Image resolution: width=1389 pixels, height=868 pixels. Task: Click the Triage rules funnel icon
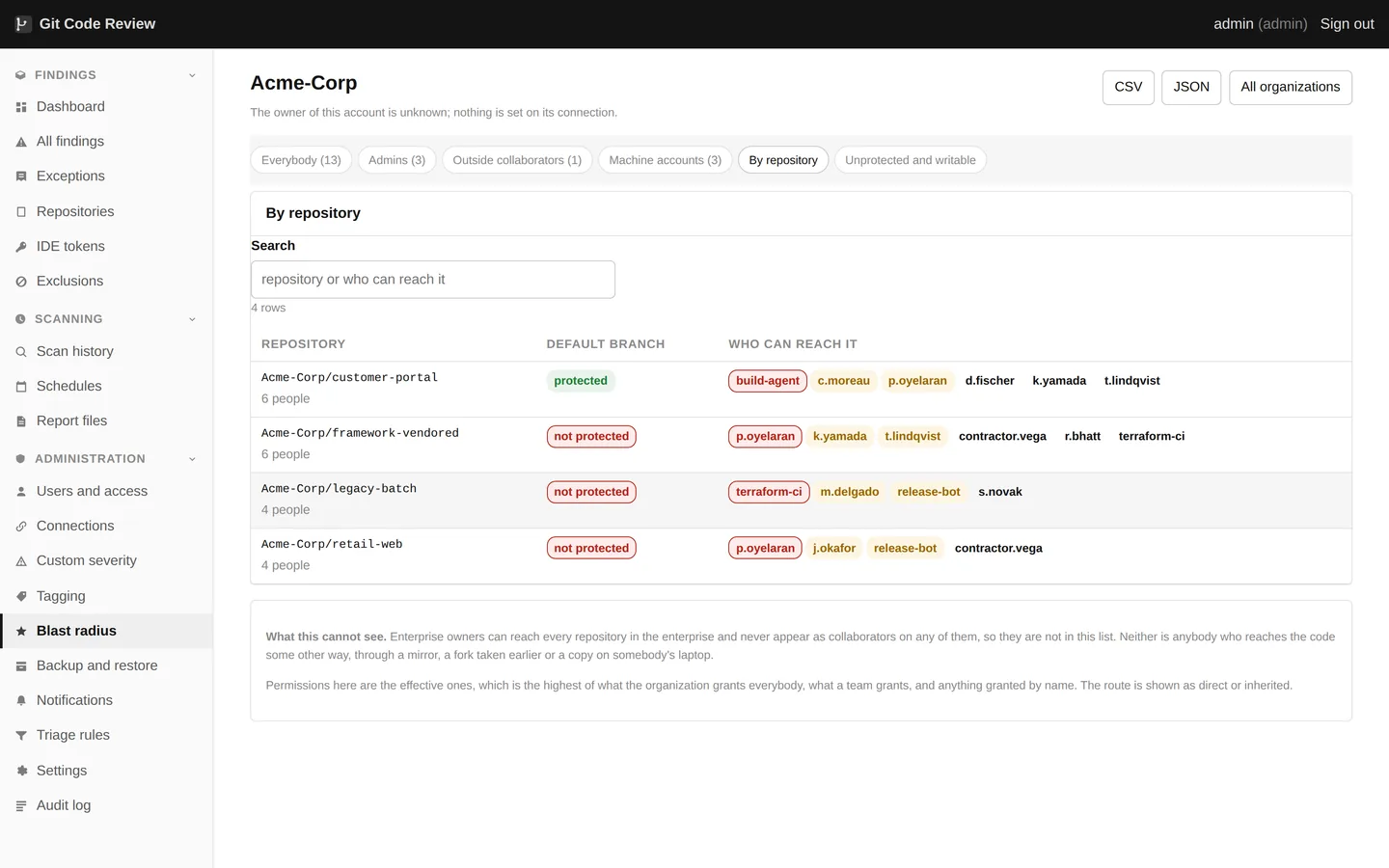21,736
